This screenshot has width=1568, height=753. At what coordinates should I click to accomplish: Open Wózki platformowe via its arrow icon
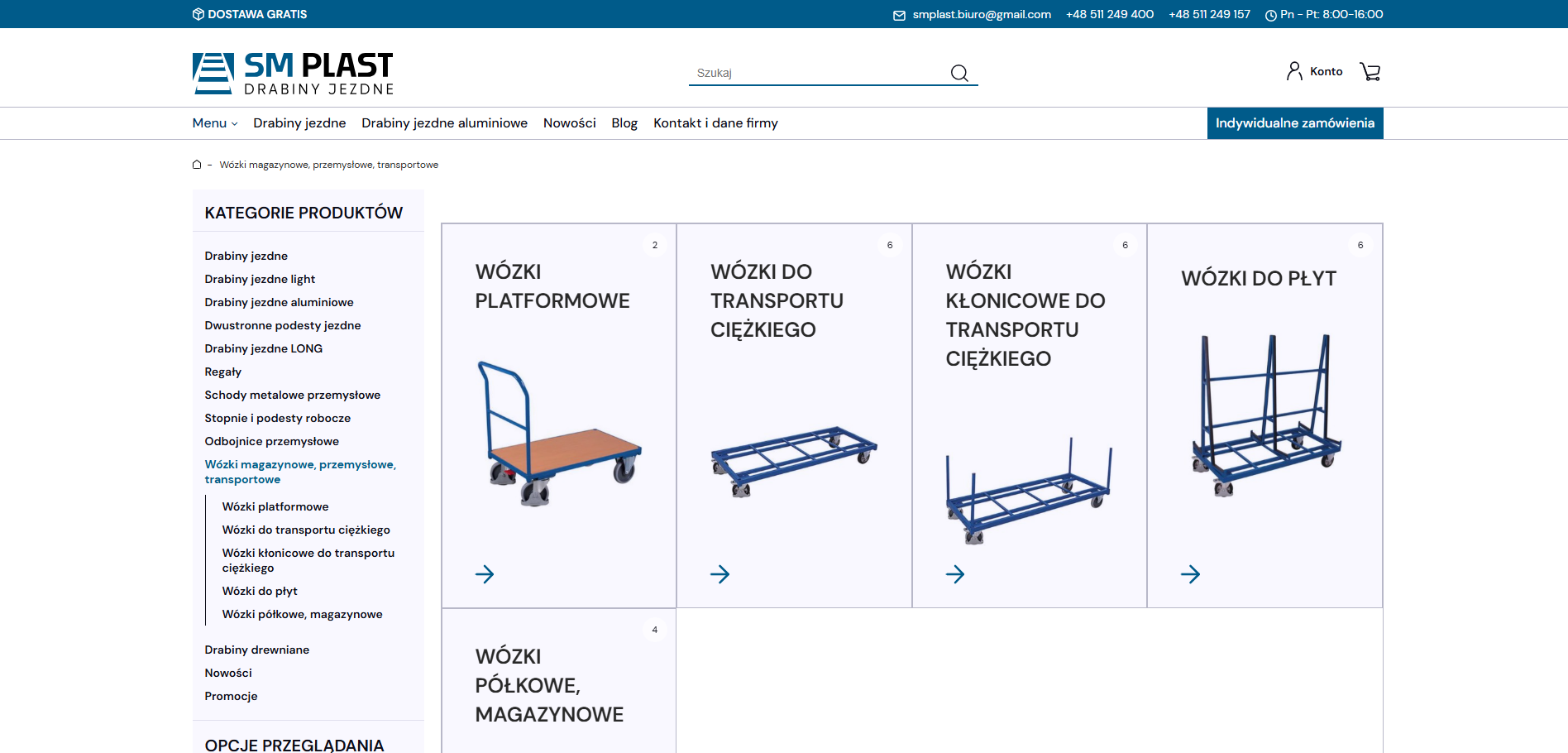[485, 573]
